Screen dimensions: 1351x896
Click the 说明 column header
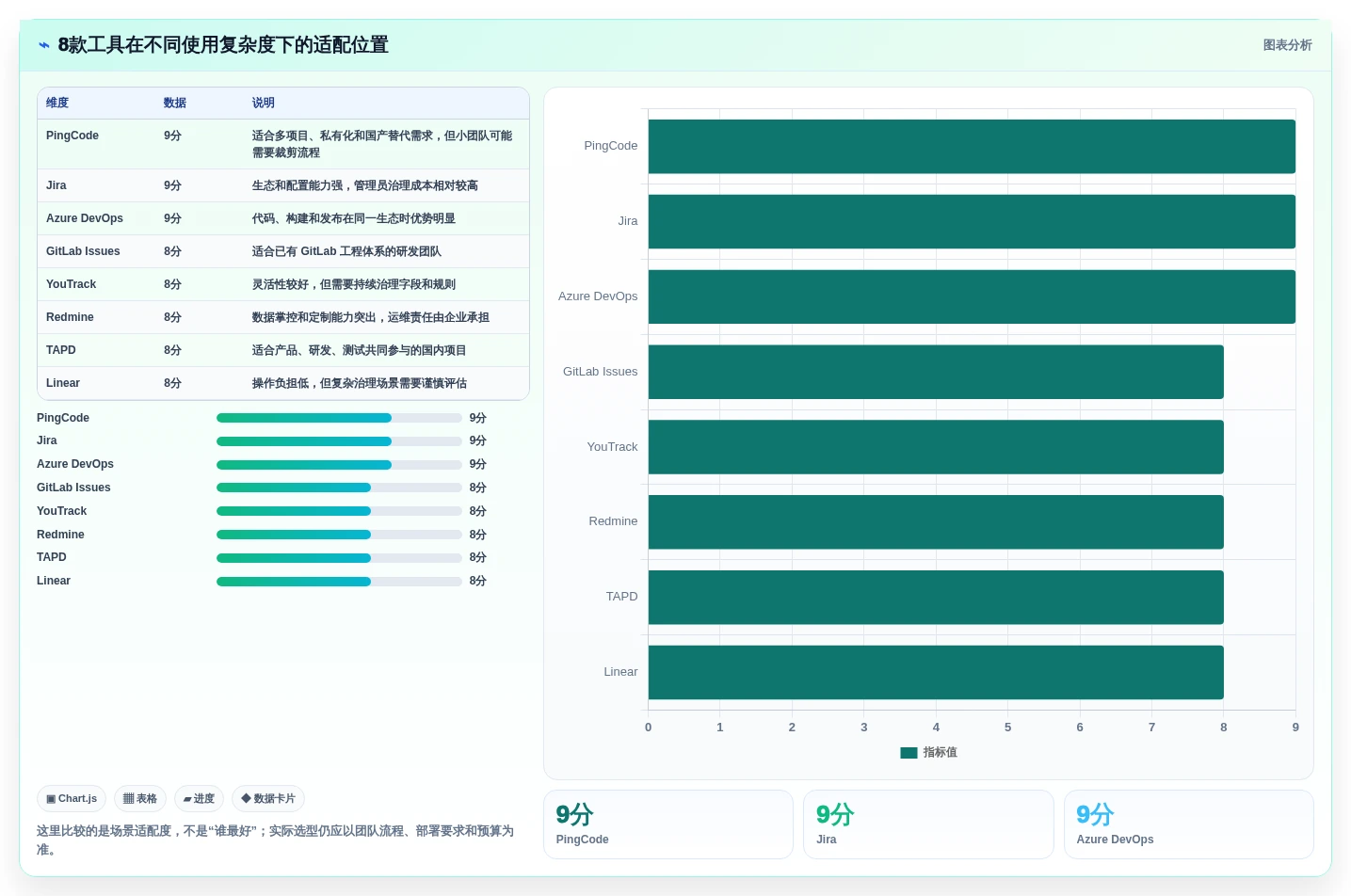(x=264, y=103)
